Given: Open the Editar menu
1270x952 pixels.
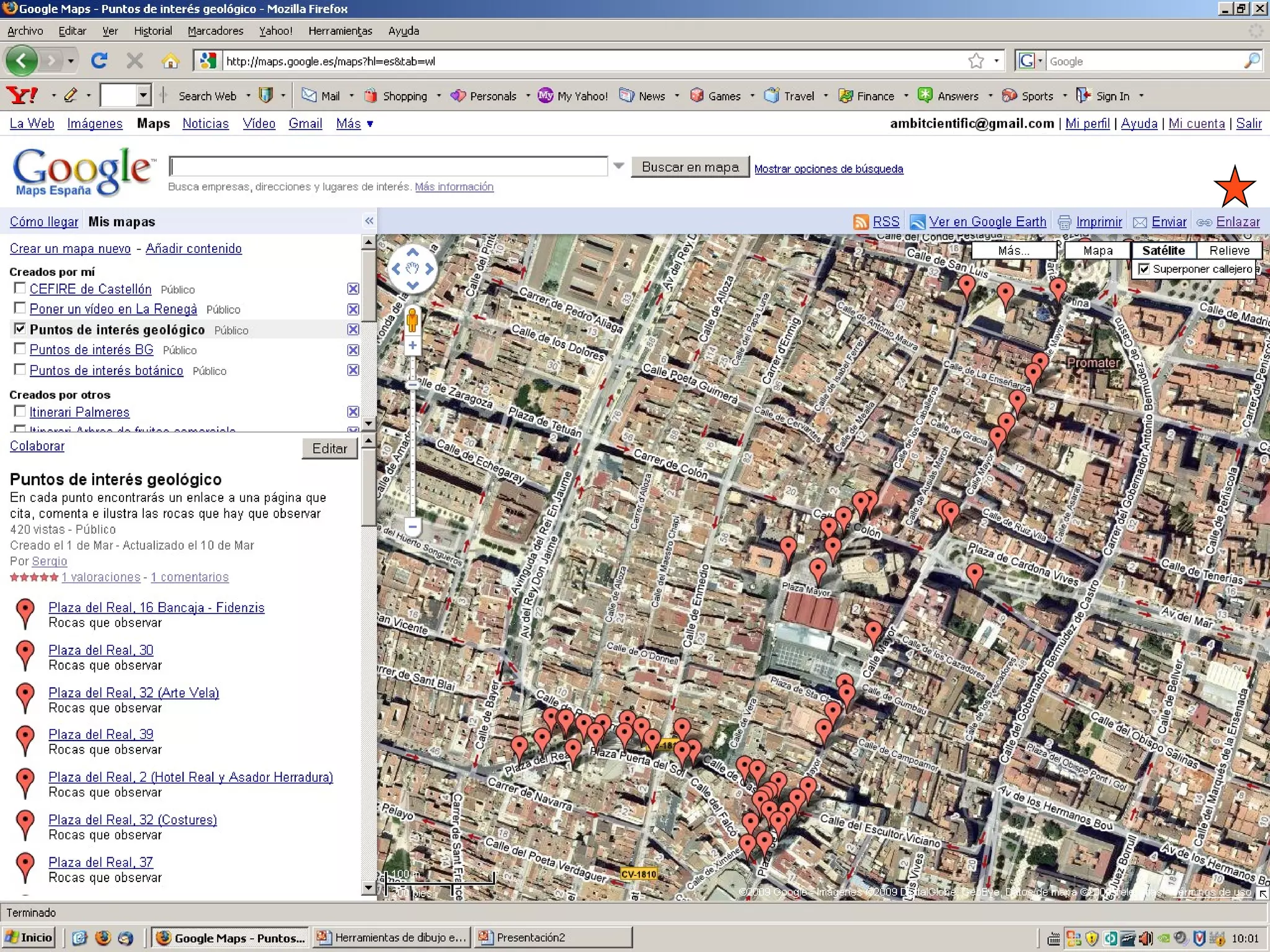Looking at the screenshot, I should 72,30.
